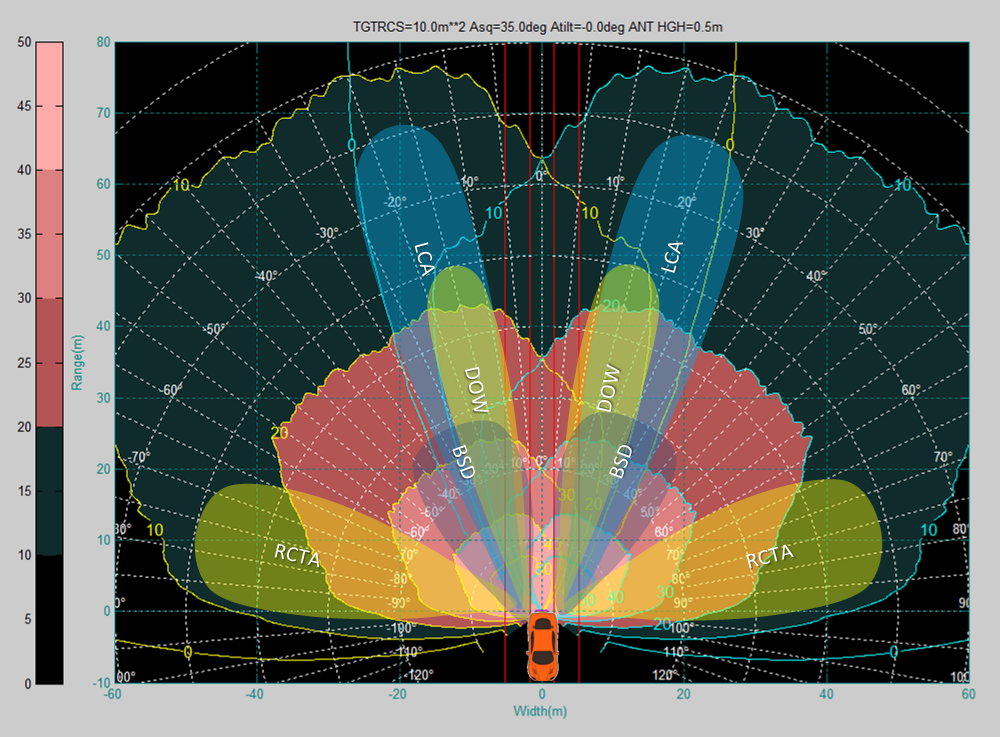The width and height of the screenshot is (1000, 737).
Task: Click the 80 tick on range axis
Action: coord(102,42)
